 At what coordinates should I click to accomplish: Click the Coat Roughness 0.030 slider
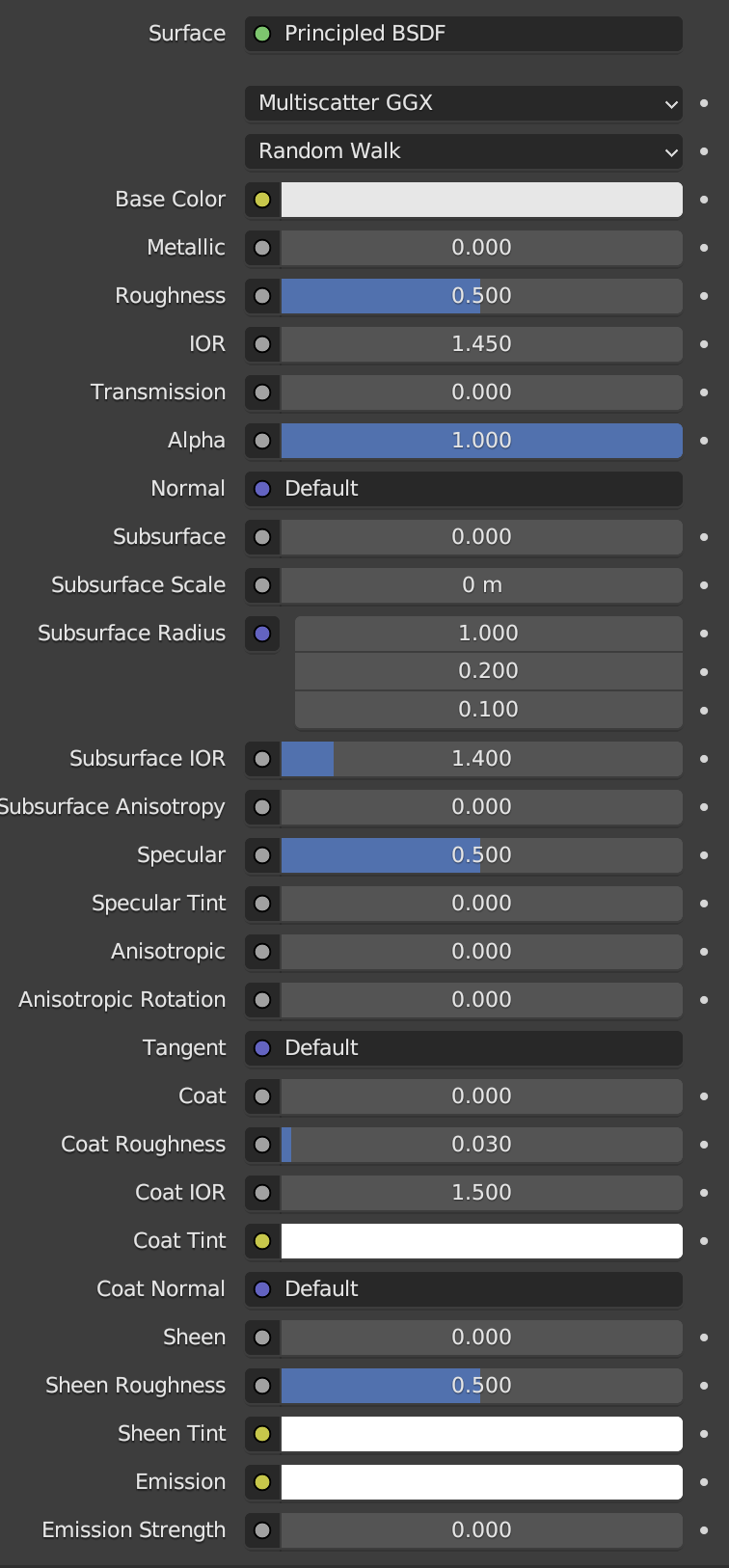pos(482,1145)
